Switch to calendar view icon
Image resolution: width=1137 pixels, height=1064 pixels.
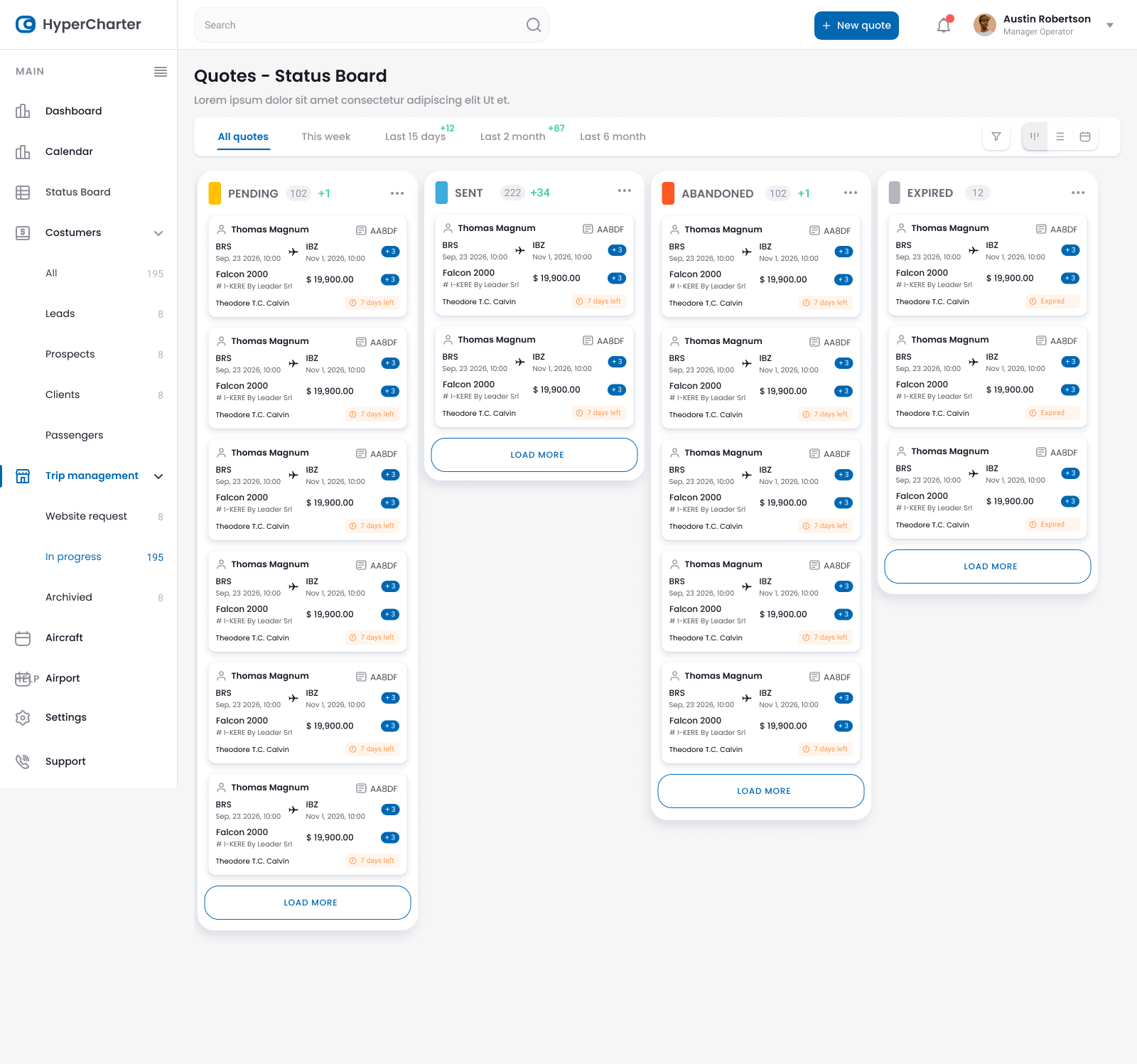point(1085,136)
